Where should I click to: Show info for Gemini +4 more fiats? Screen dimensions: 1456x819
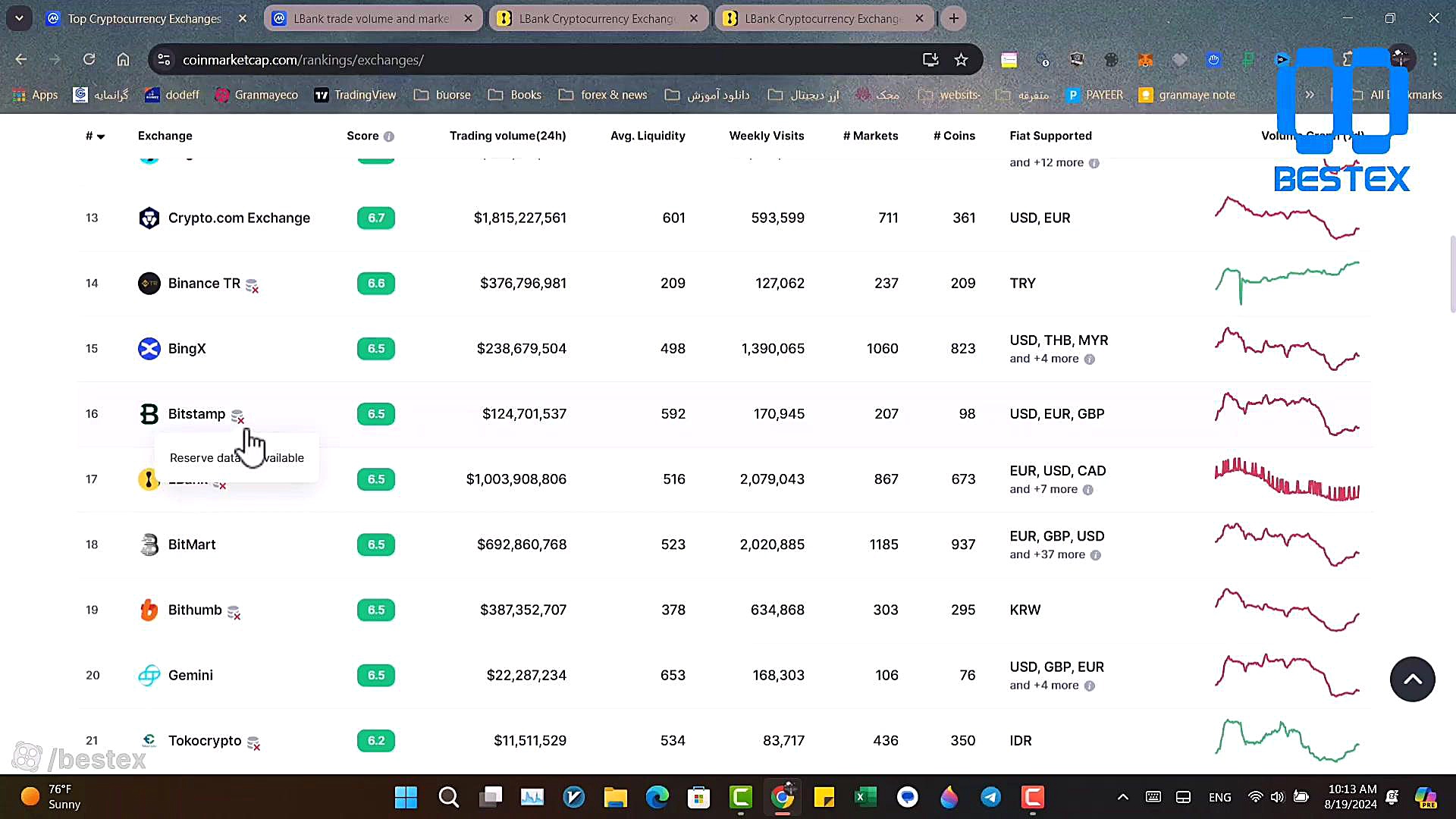pos(1090,686)
